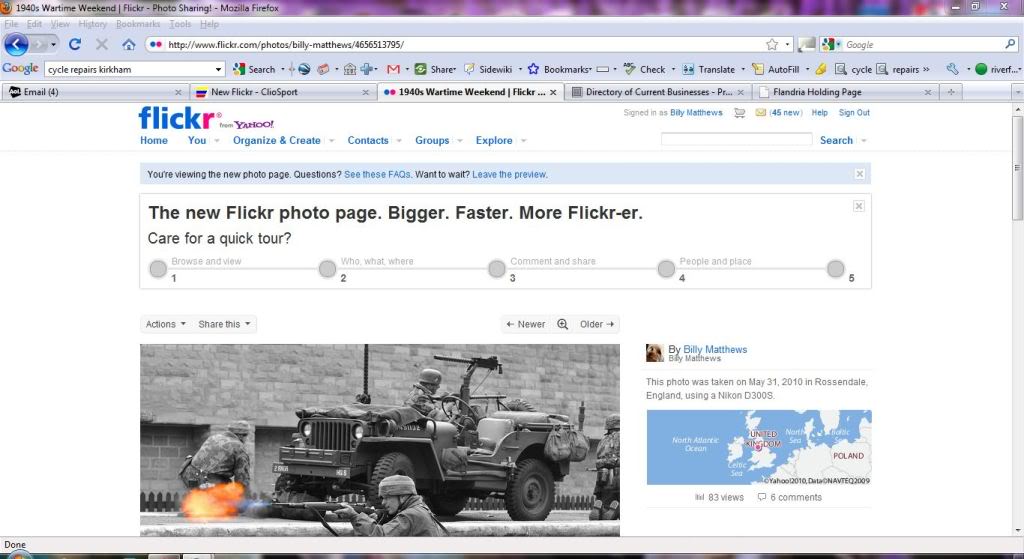The height and width of the screenshot is (559, 1024).
Task: Select tour step 1 Browse and view
Action: 158,269
